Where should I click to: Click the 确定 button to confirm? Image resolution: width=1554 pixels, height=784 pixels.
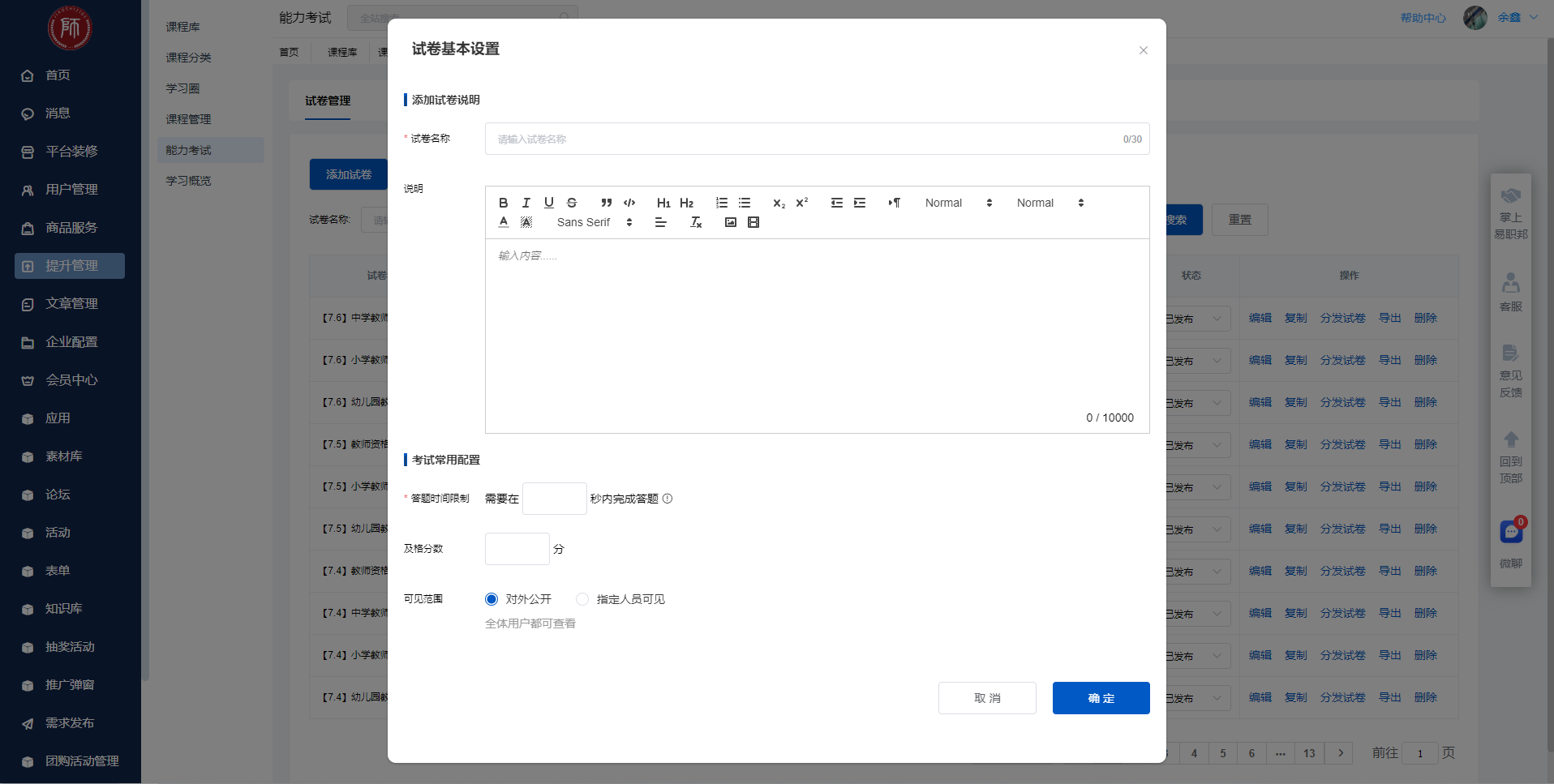[1101, 698]
